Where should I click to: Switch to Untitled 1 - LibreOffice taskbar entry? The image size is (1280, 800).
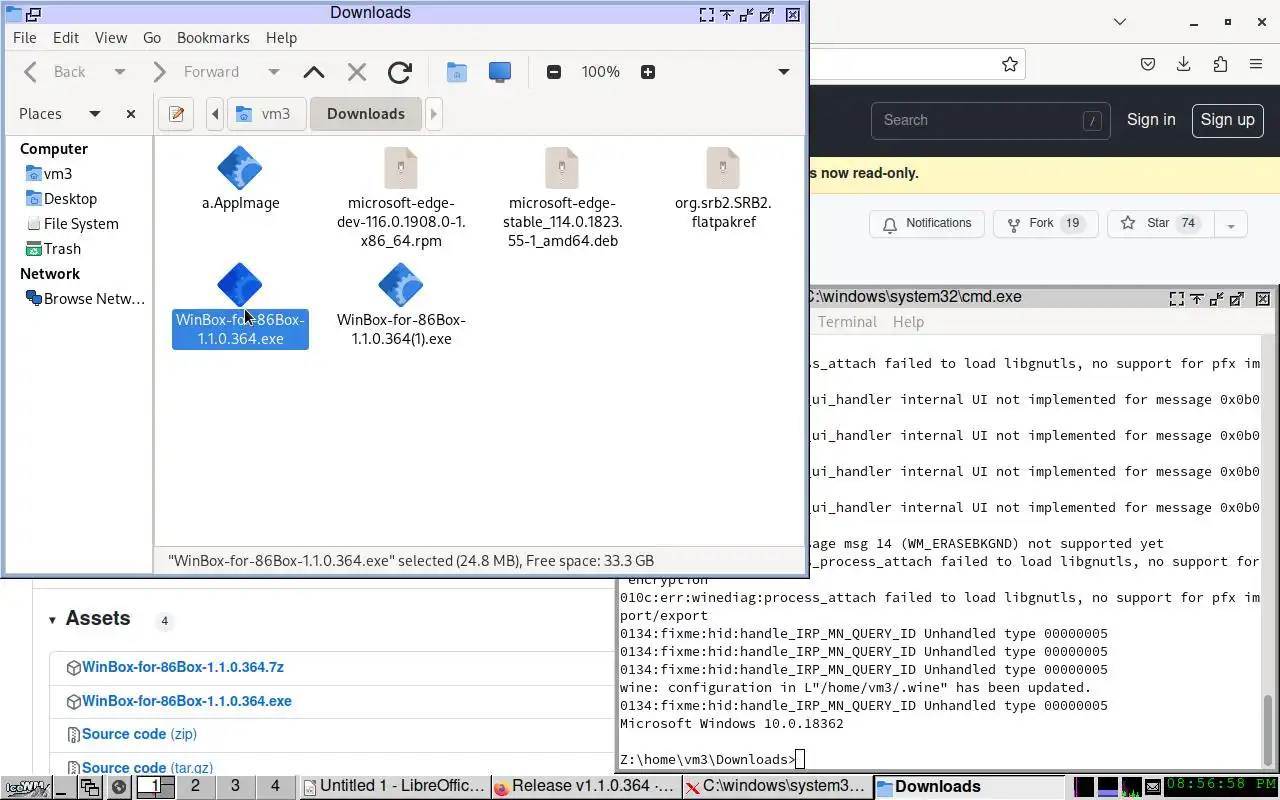point(393,786)
